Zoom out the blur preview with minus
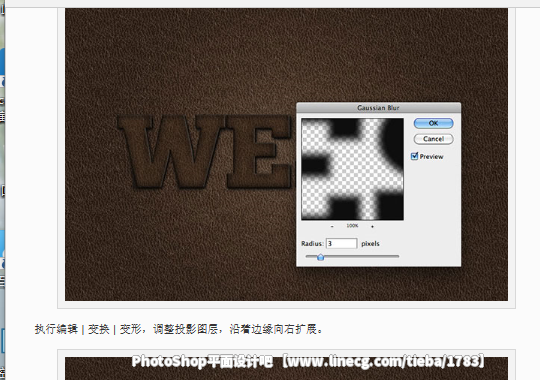 pos(332,226)
